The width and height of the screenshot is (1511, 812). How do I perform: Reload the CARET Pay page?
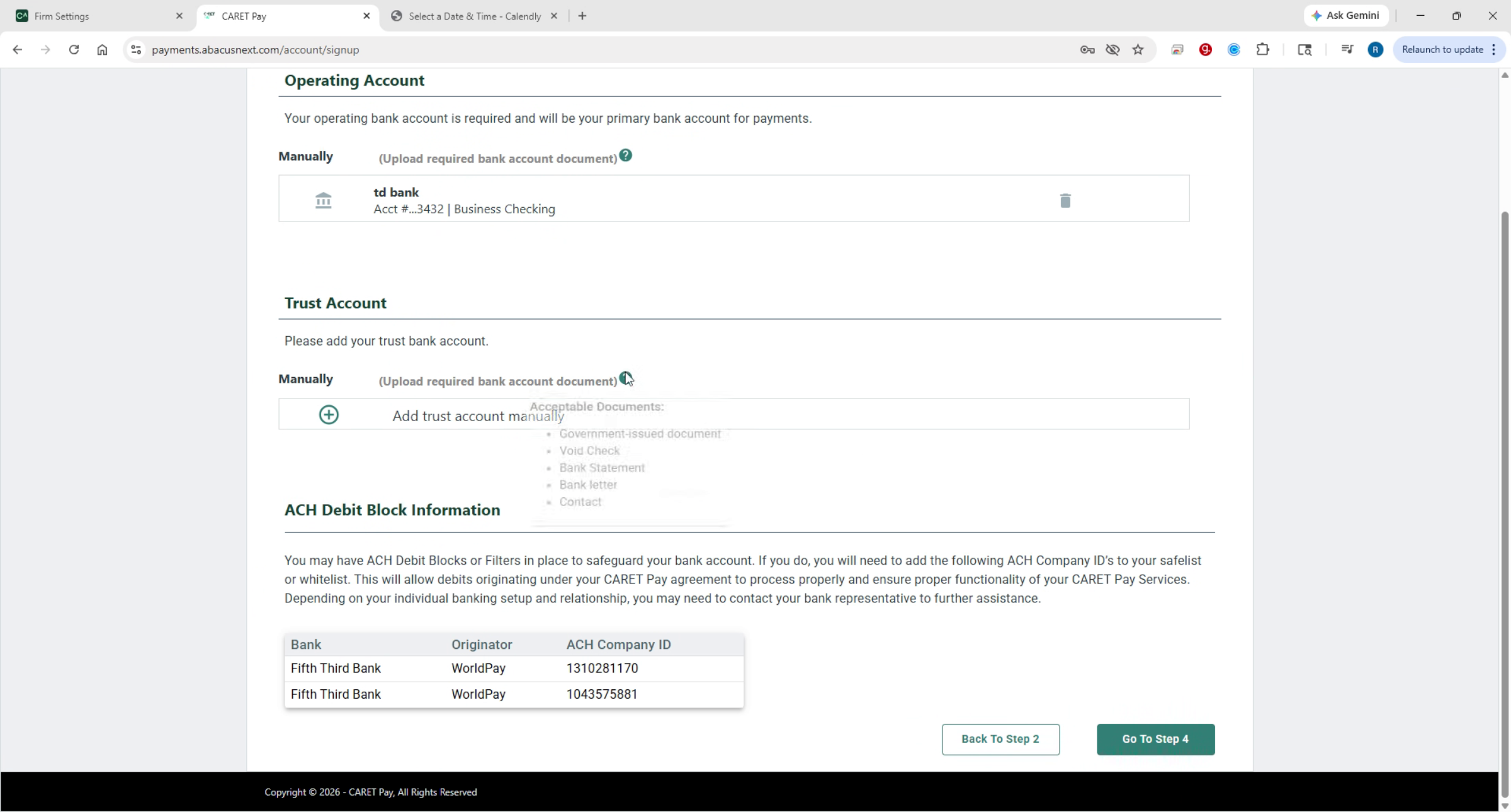pyautogui.click(x=74, y=50)
